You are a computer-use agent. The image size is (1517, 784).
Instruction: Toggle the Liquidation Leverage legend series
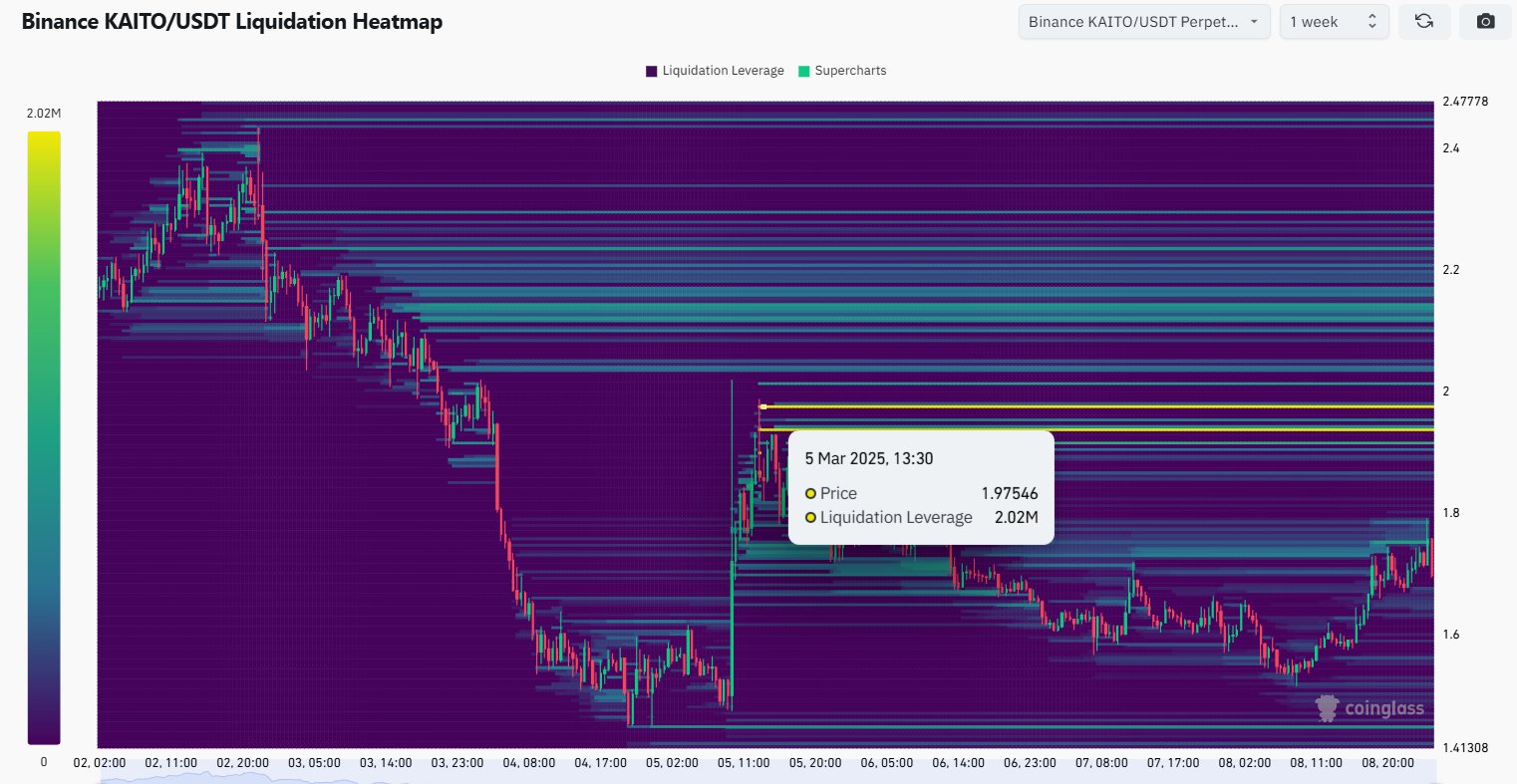click(715, 71)
